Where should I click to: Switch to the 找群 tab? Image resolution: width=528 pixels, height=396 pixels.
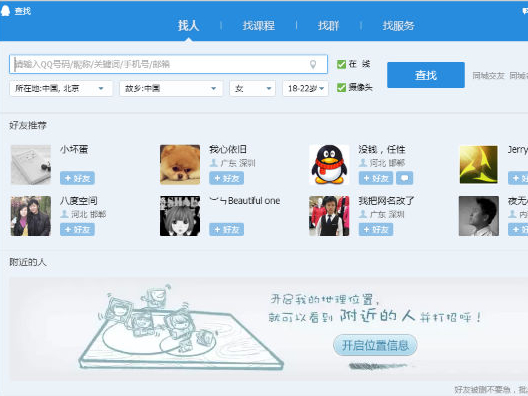[x=328, y=26]
